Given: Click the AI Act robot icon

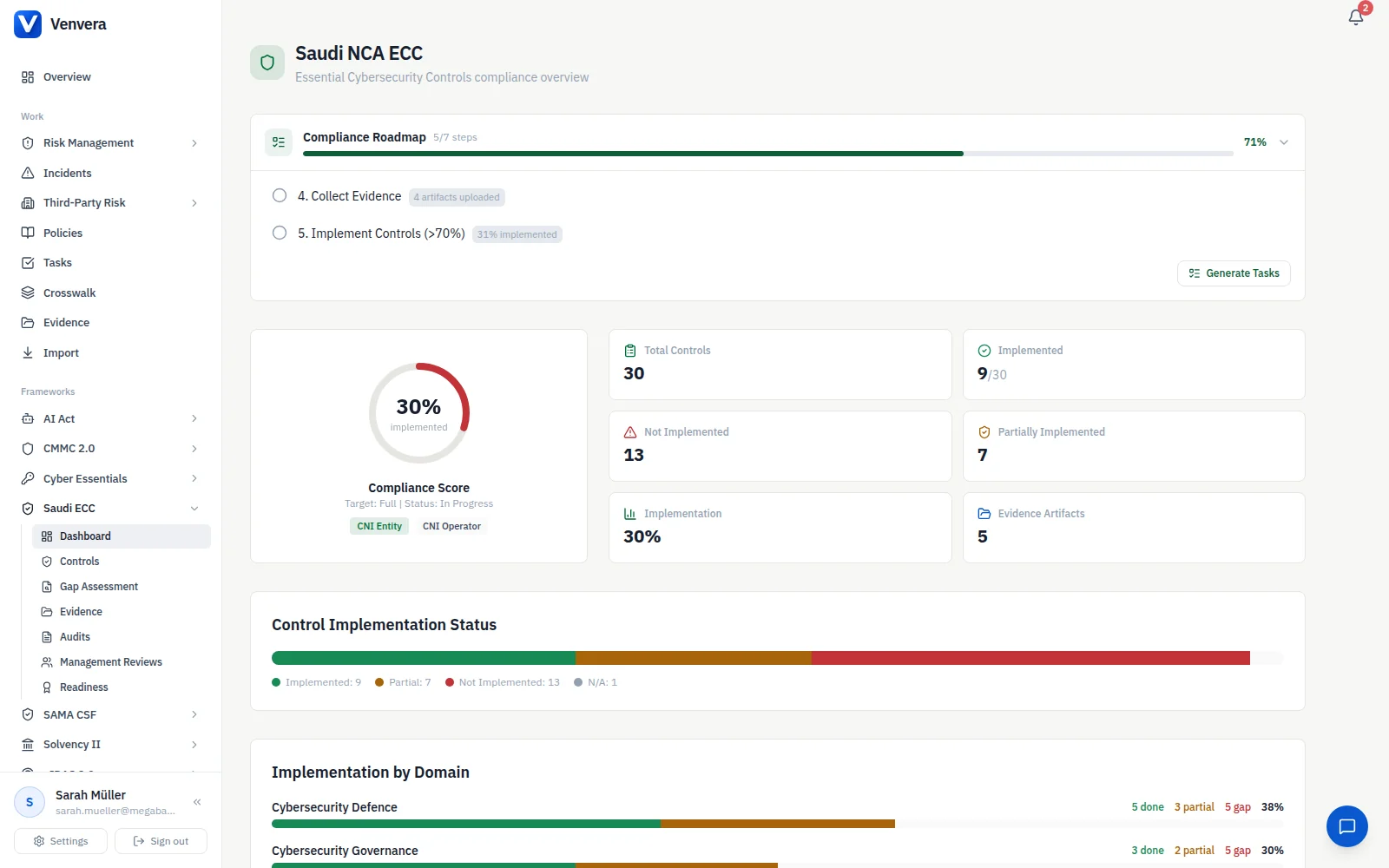Looking at the screenshot, I should [28, 418].
